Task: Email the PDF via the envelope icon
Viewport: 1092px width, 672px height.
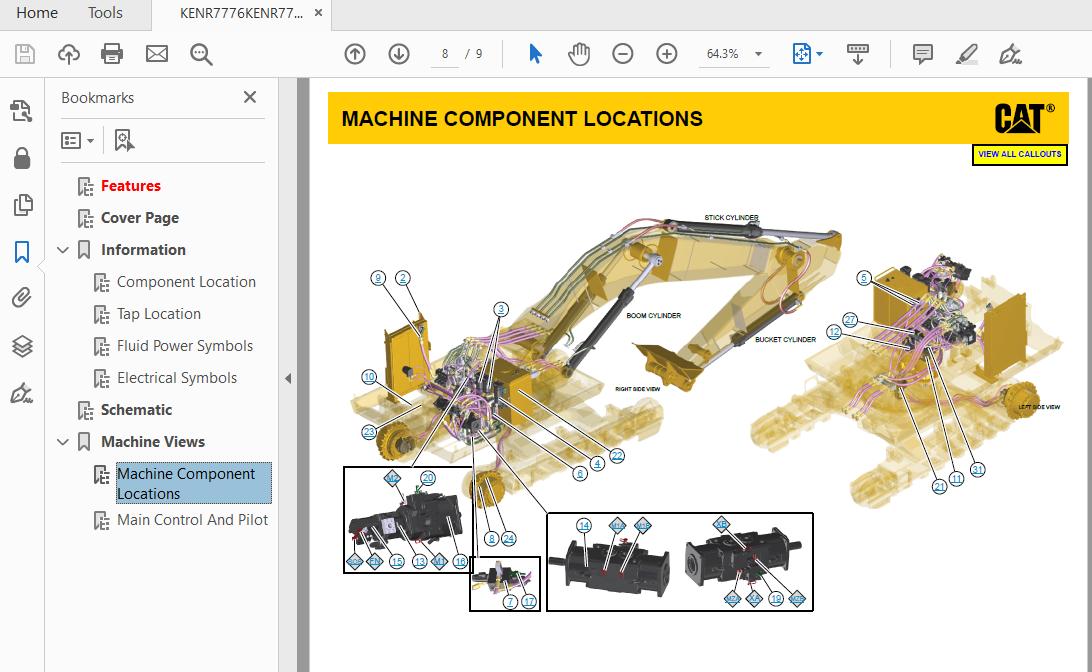Action: click(156, 54)
